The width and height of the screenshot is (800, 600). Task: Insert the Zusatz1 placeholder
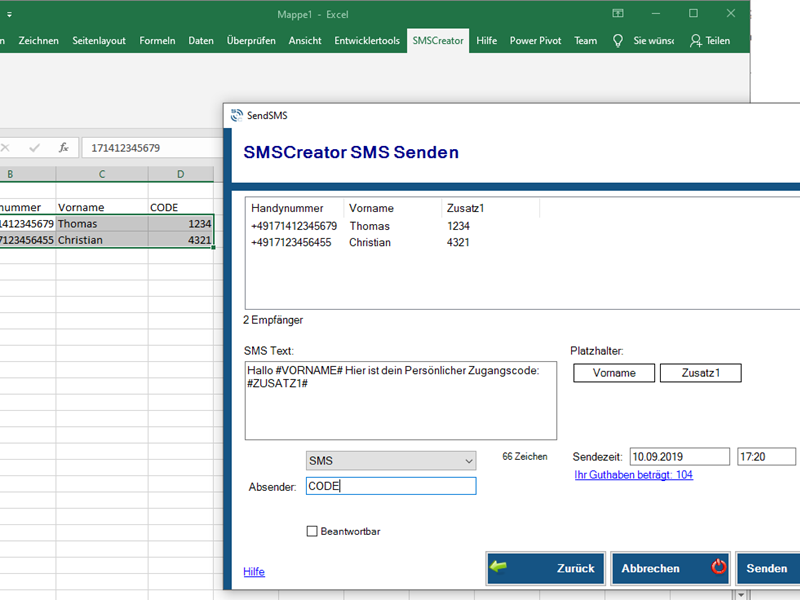700,373
